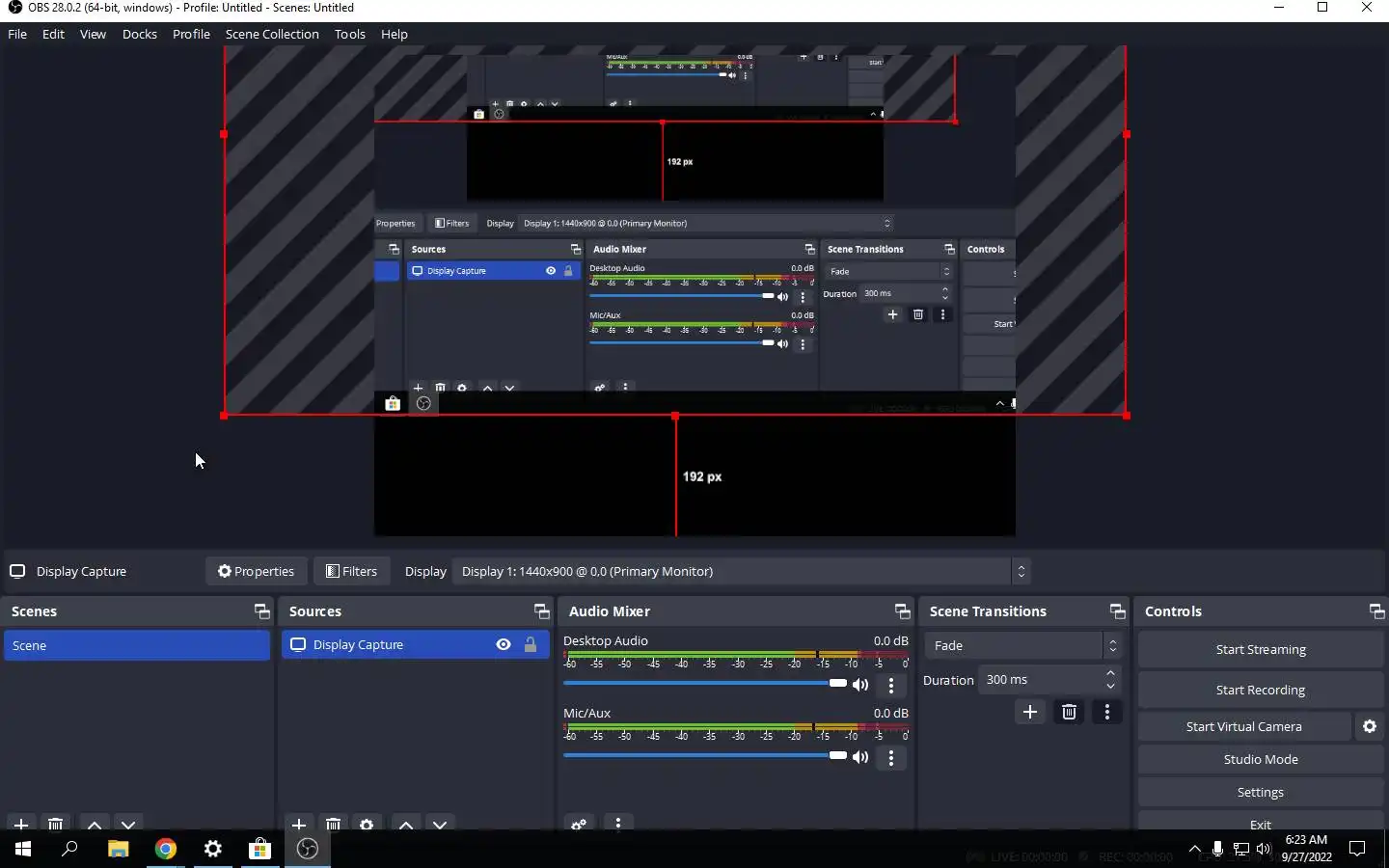This screenshot has height=868, width=1389.
Task: Open taskbar search
Action: tap(69, 849)
